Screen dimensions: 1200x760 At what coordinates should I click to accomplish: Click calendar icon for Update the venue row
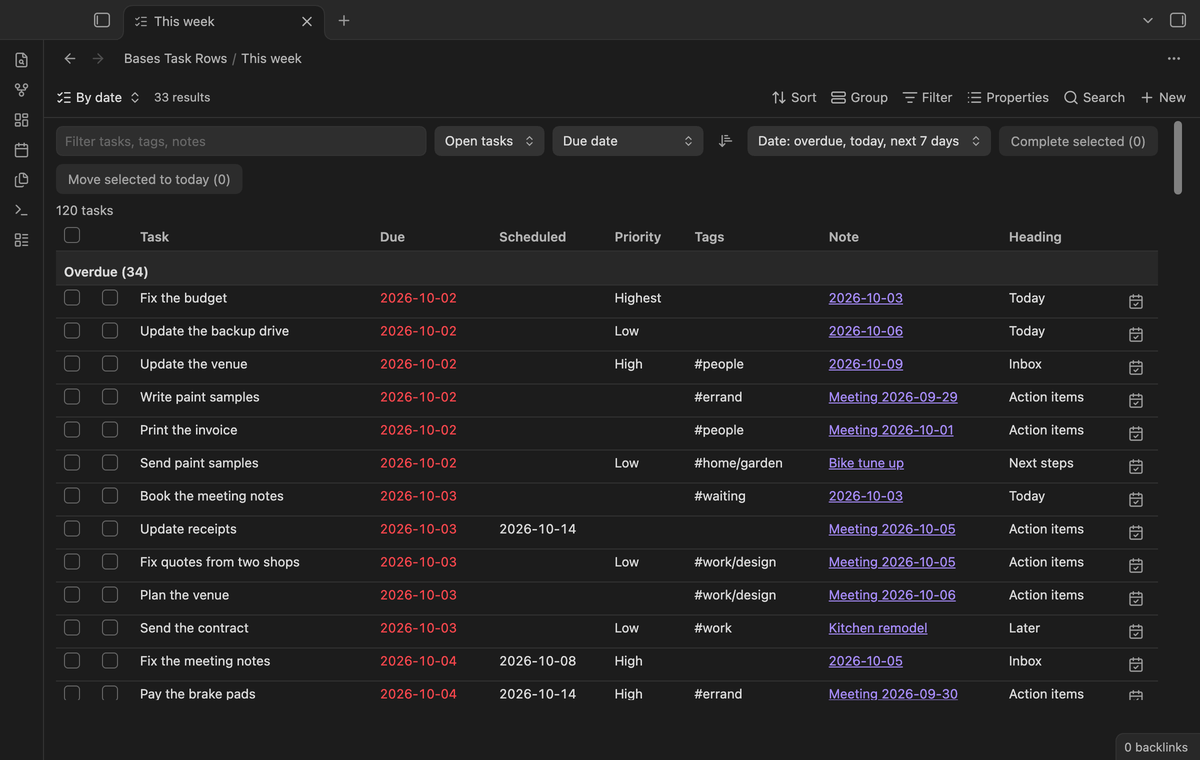tap(1136, 367)
